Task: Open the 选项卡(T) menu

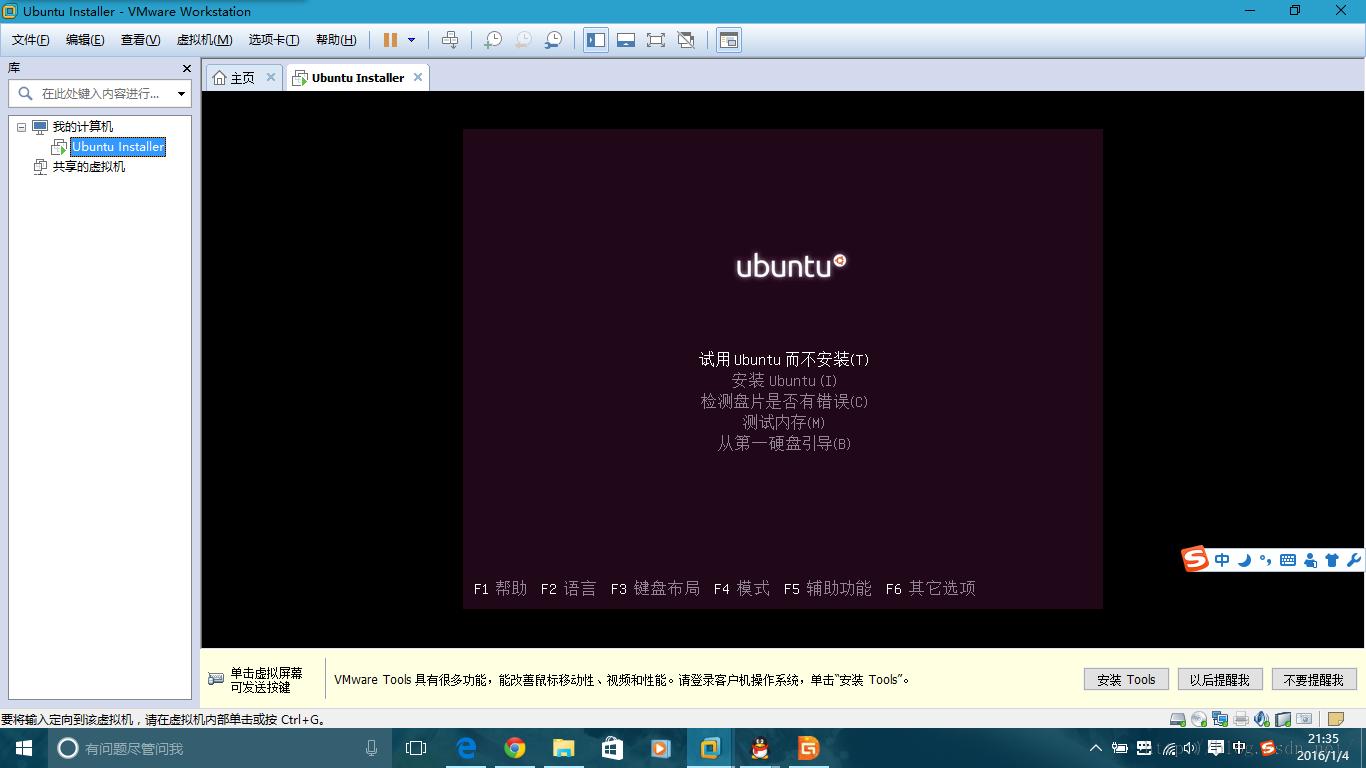Action: coord(274,40)
